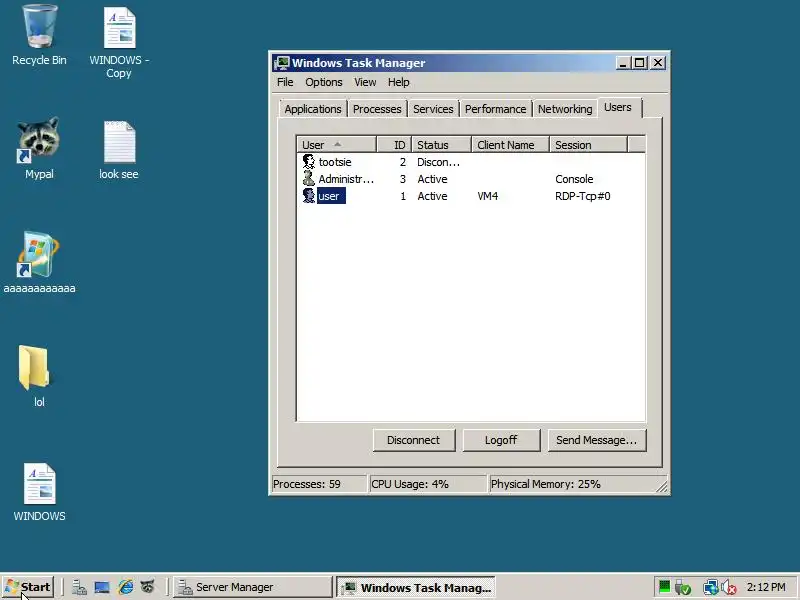Screen dimensions: 800x600
Task: Launch Server Manager from quick launch icon
Action: 79,587
